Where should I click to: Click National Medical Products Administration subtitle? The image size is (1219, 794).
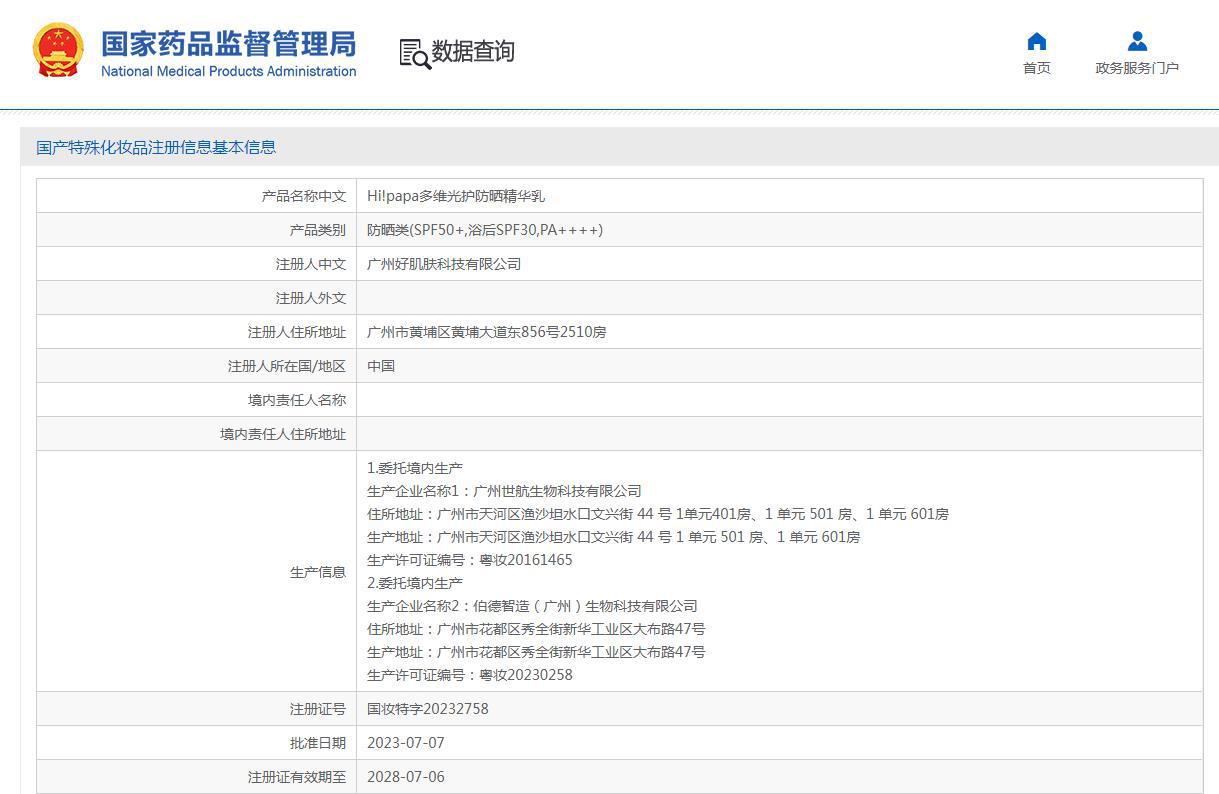coord(228,71)
